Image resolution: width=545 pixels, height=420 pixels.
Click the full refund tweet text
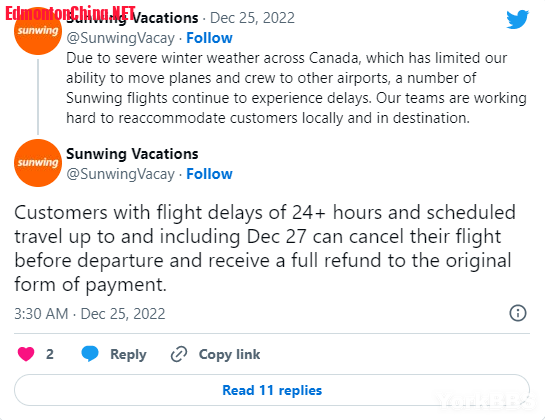pyautogui.click(x=265, y=248)
